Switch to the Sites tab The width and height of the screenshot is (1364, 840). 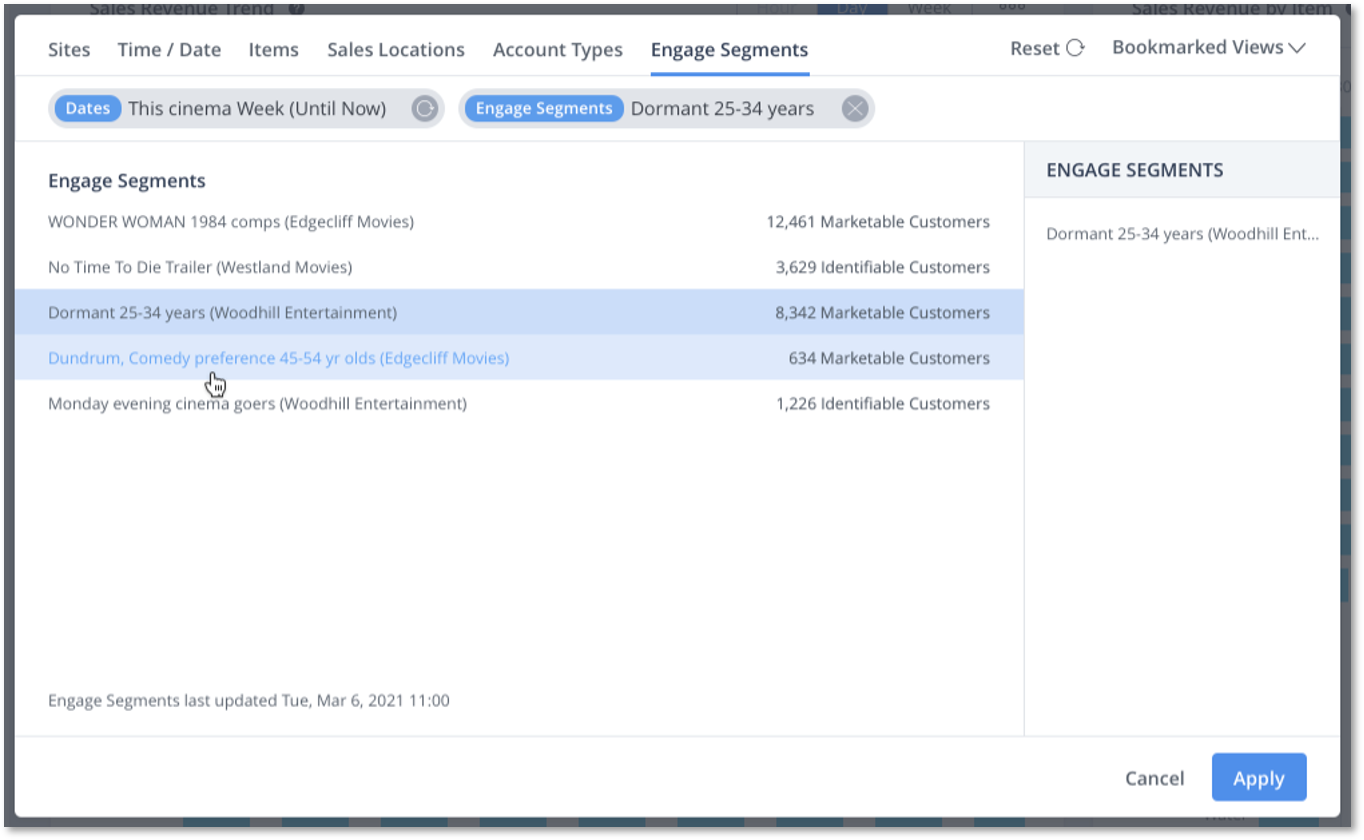point(68,49)
